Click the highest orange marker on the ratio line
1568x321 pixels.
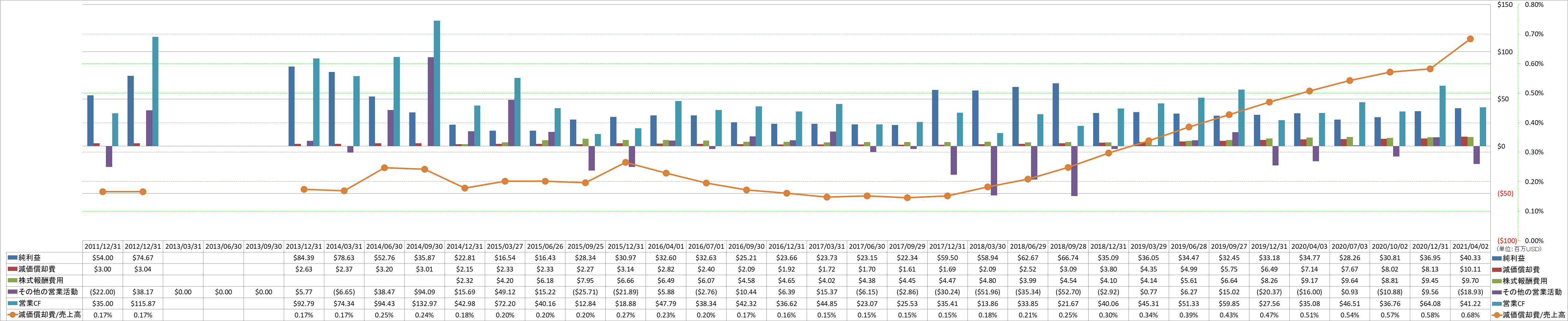(x=1470, y=39)
